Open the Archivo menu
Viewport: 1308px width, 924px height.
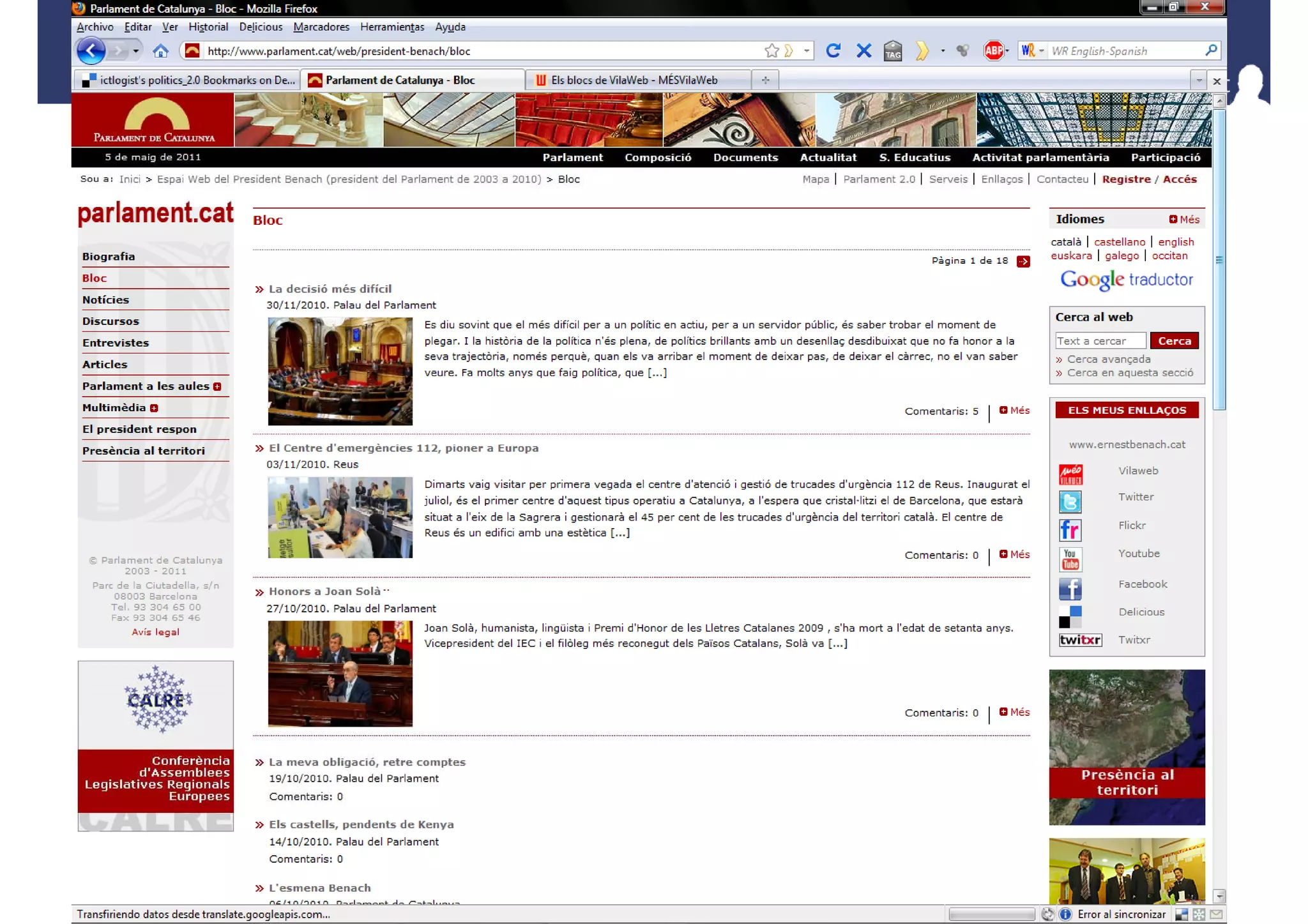[x=95, y=27]
